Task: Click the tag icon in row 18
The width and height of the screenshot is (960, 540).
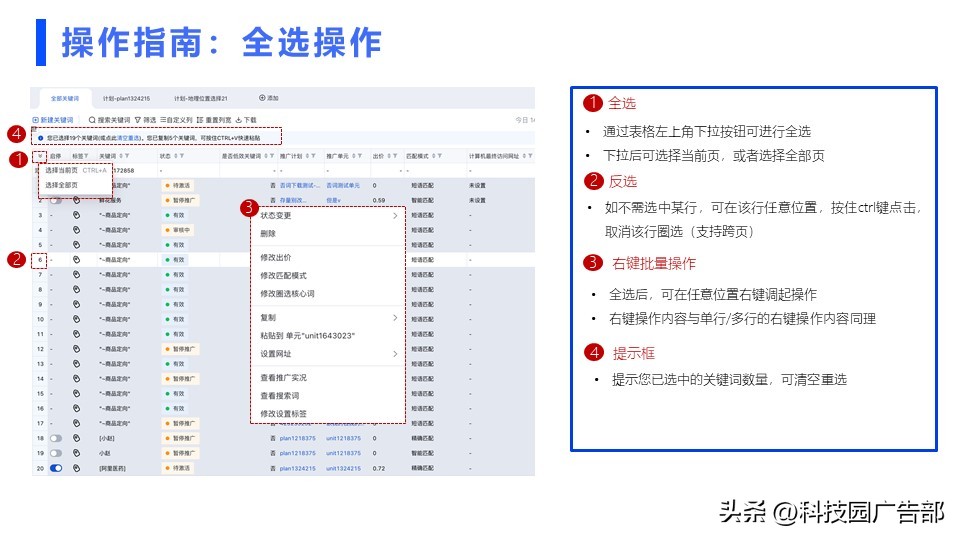Action: click(x=77, y=438)
